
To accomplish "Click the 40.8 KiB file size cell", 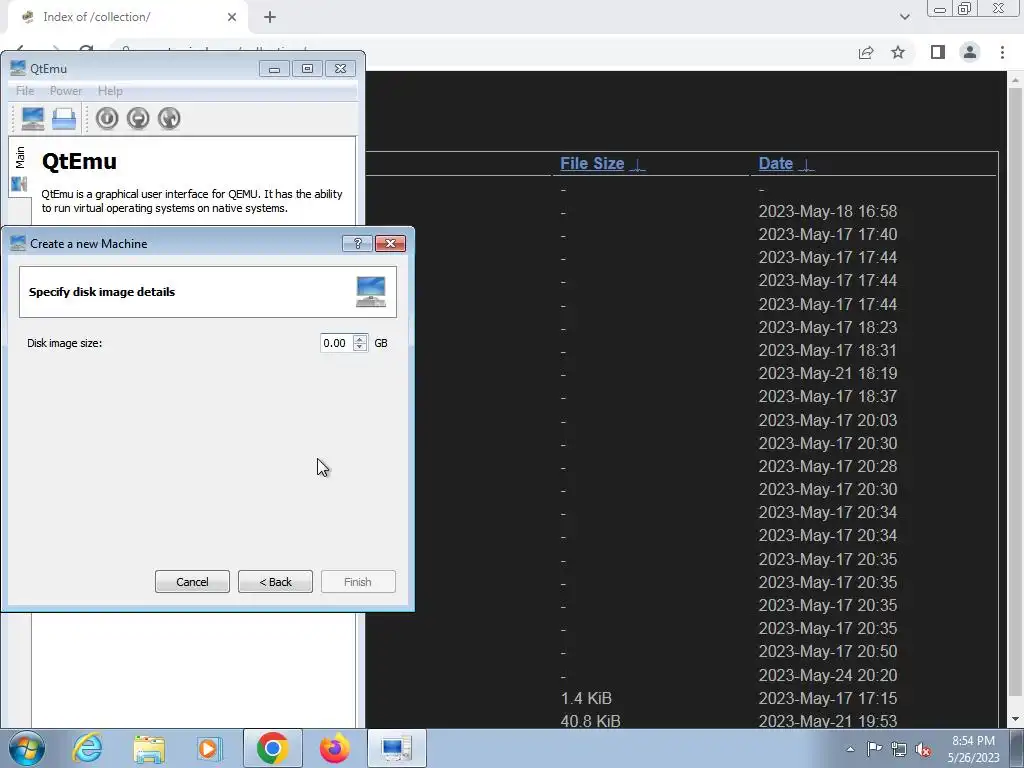I will point(590,721).
